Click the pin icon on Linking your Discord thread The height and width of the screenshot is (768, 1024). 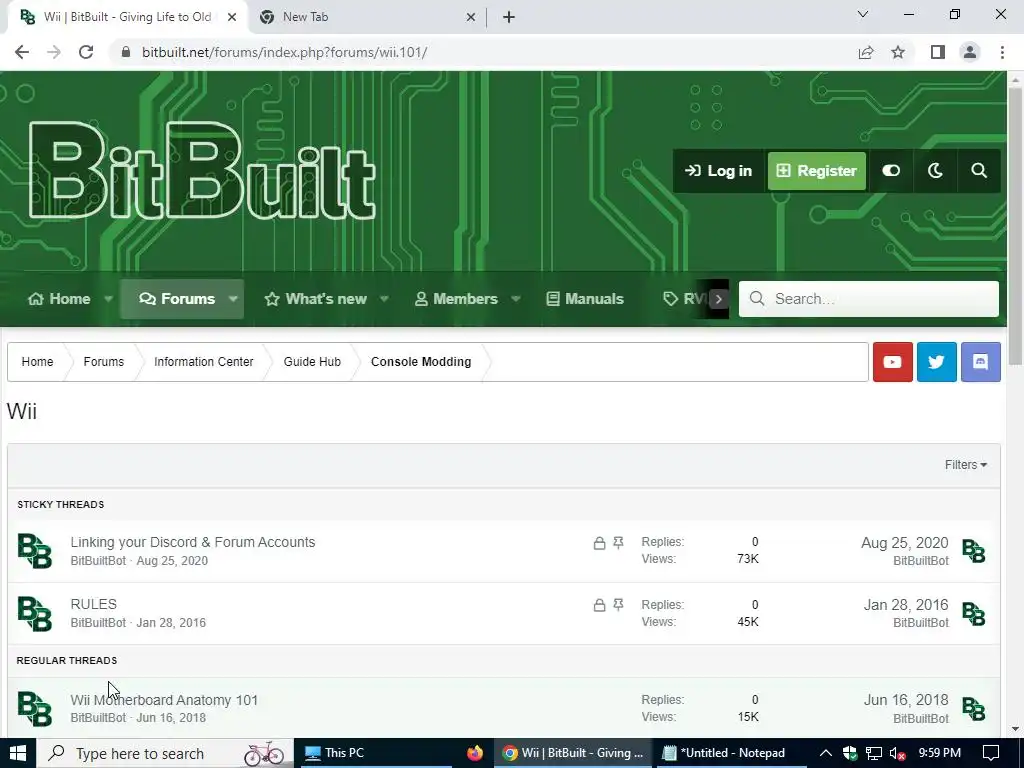pos(618,543)
